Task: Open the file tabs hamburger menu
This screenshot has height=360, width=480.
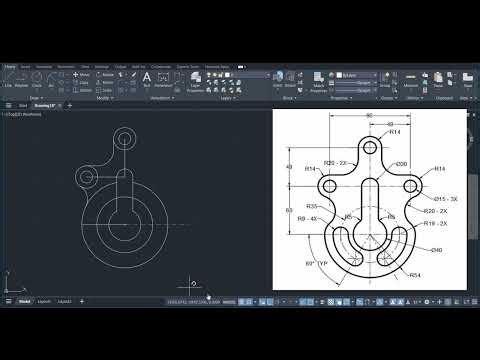Action: pyautogui.click(x=9, y=106)
